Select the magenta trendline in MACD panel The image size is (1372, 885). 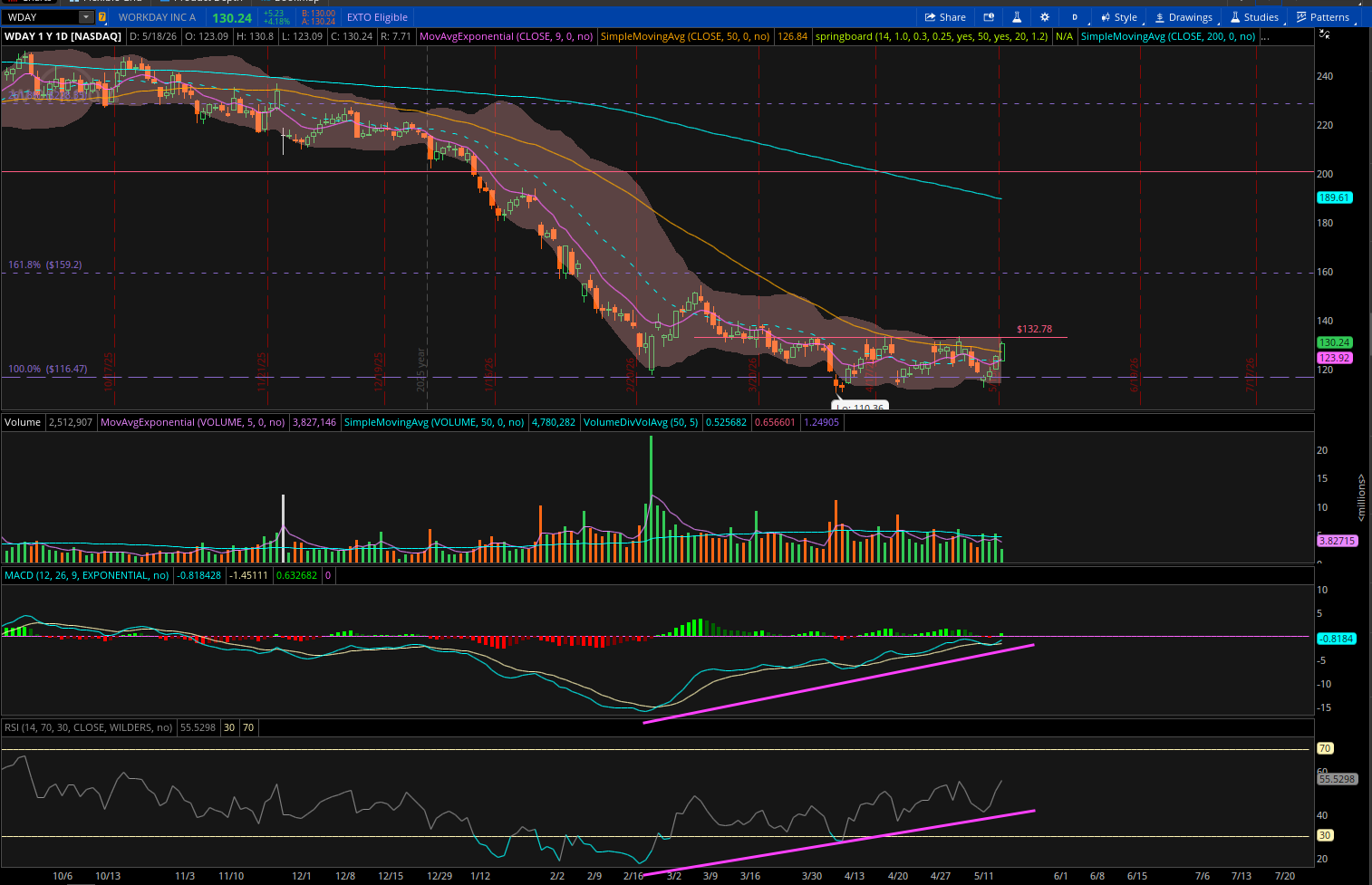pos(838,684)
